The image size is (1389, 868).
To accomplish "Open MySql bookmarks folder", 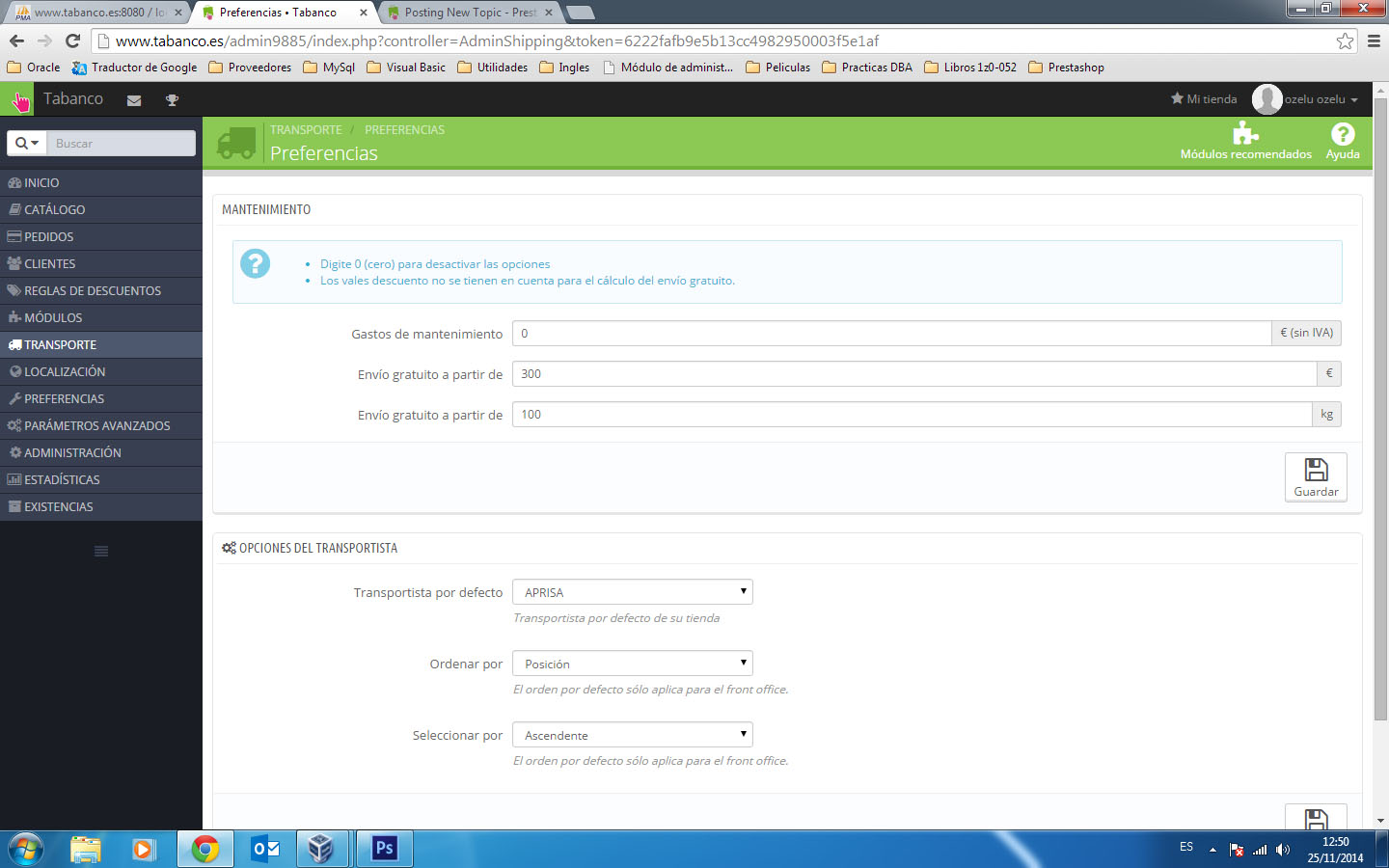I will click(329, 68).
